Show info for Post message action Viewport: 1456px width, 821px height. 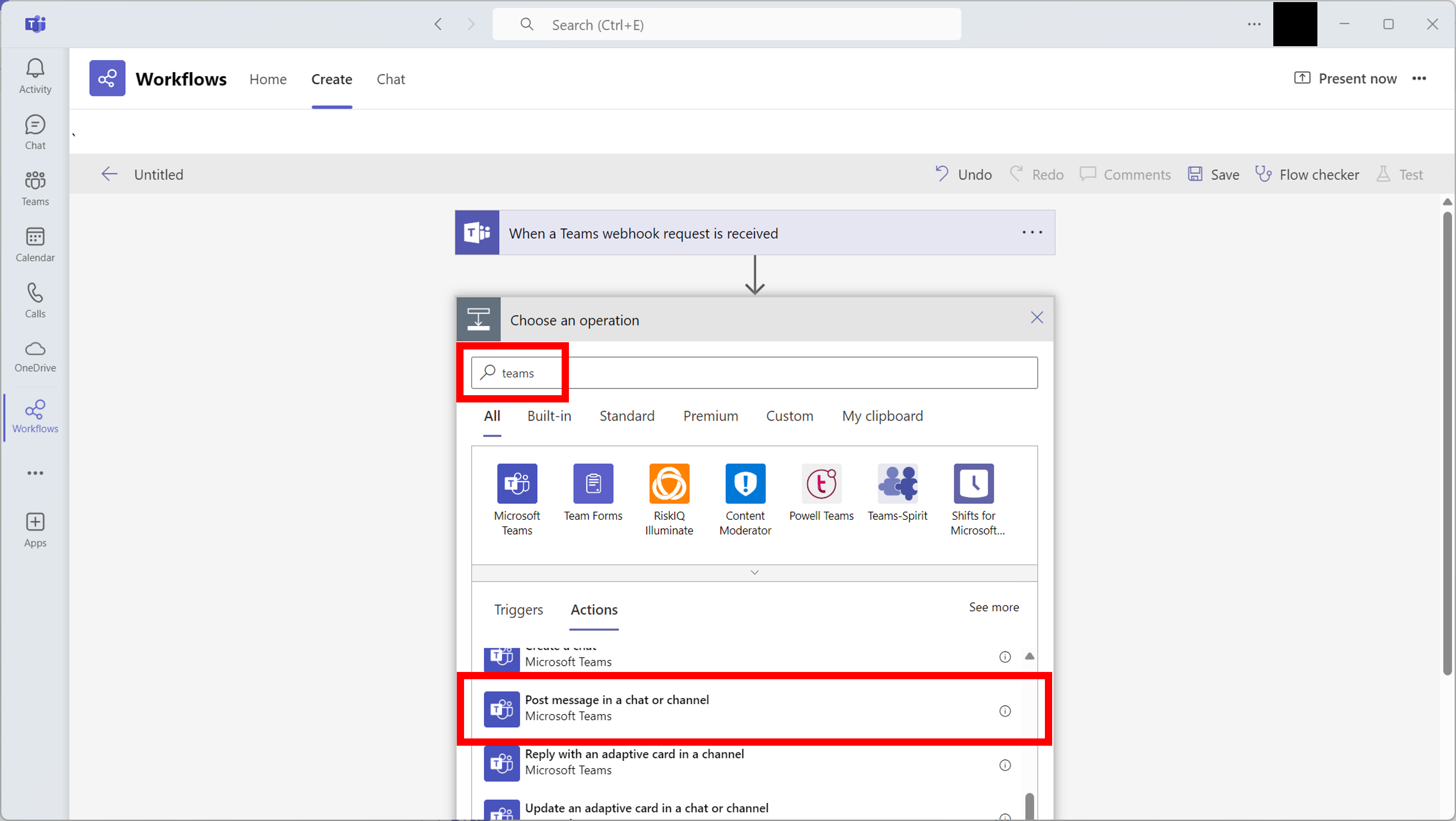pyautogui.click(x=1004, y=711)
